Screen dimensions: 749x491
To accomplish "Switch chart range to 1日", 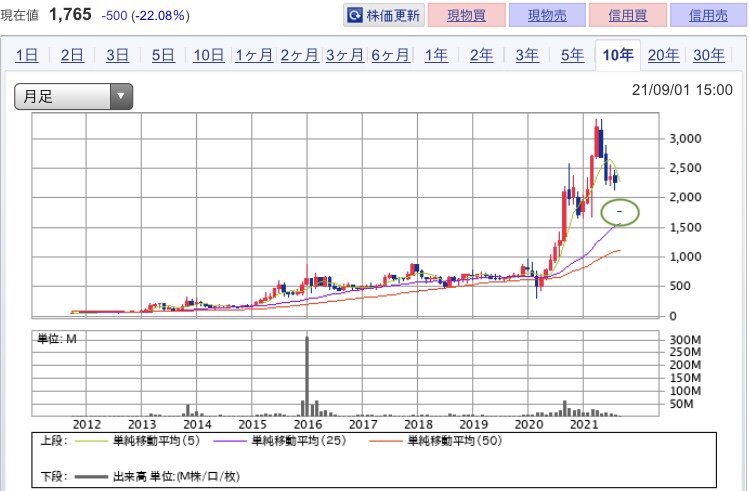I will pos(27,55).
